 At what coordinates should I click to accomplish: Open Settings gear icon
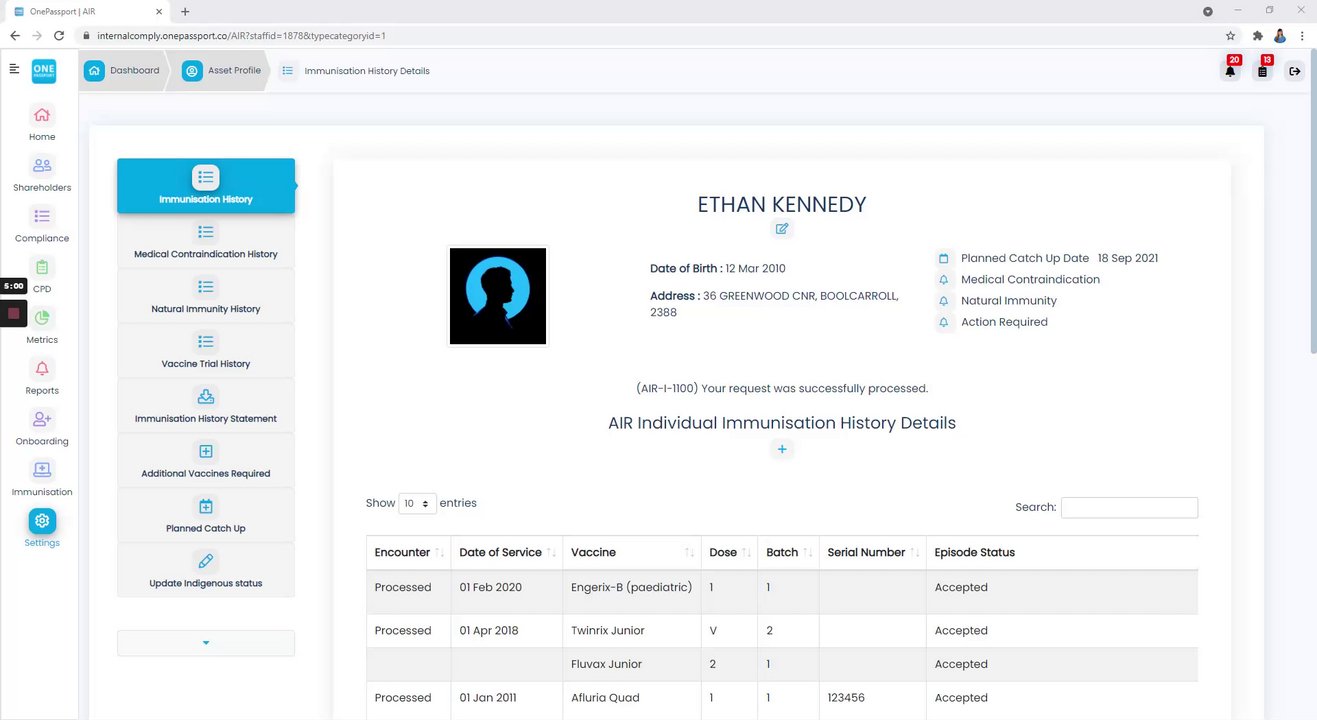click(42, 521)
